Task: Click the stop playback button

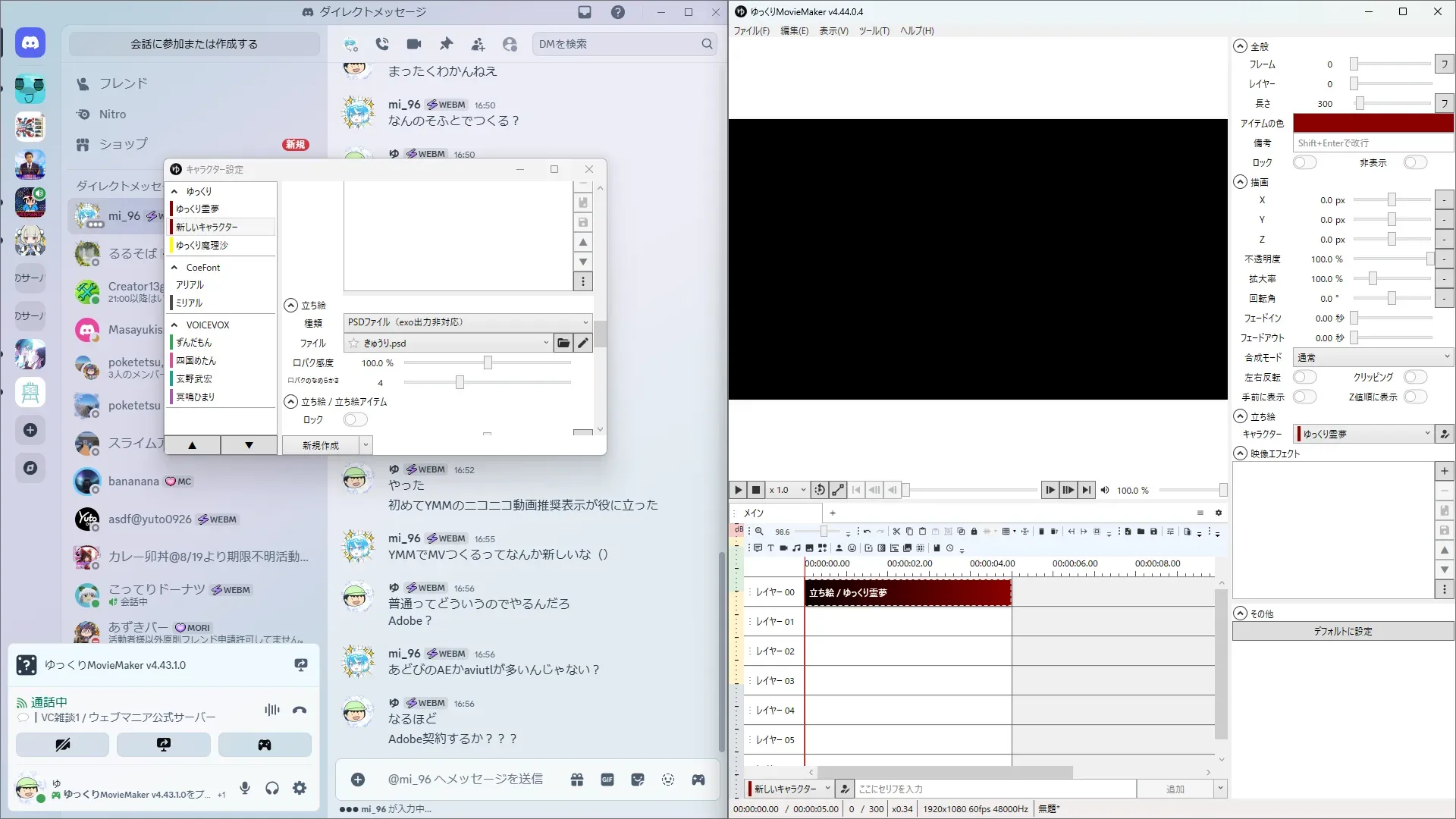Action: [756, 490]
